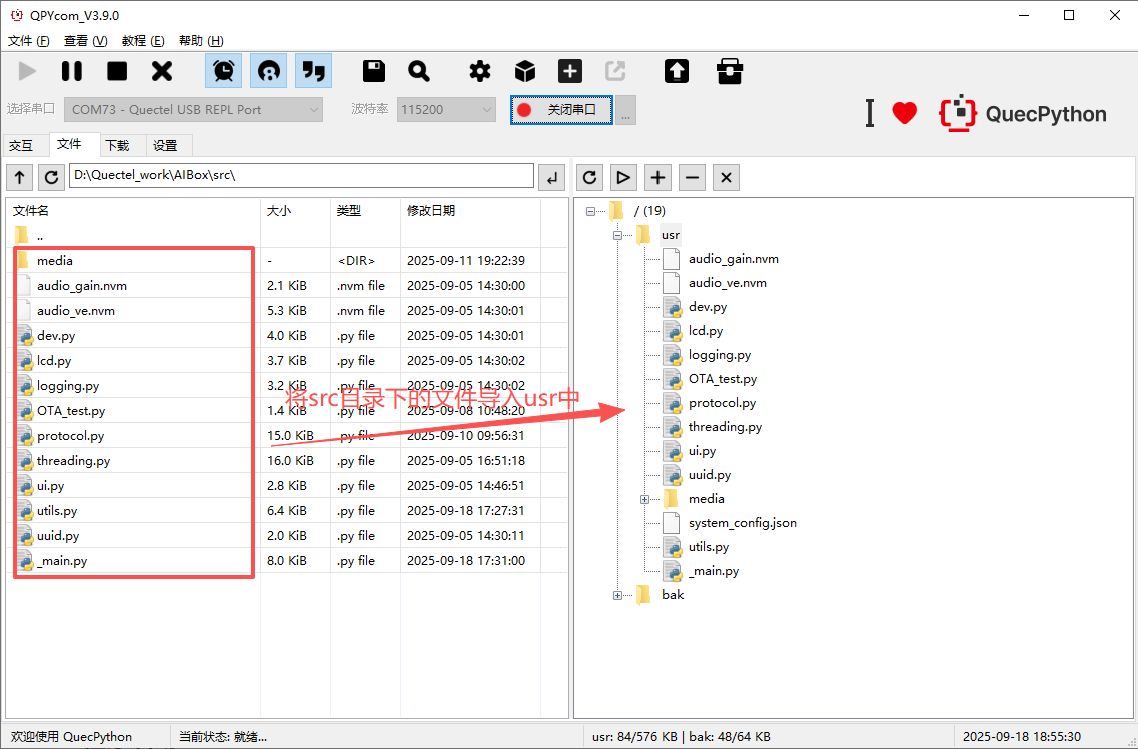Open the baud rate 115200 dropdown

tap(446, 110)
